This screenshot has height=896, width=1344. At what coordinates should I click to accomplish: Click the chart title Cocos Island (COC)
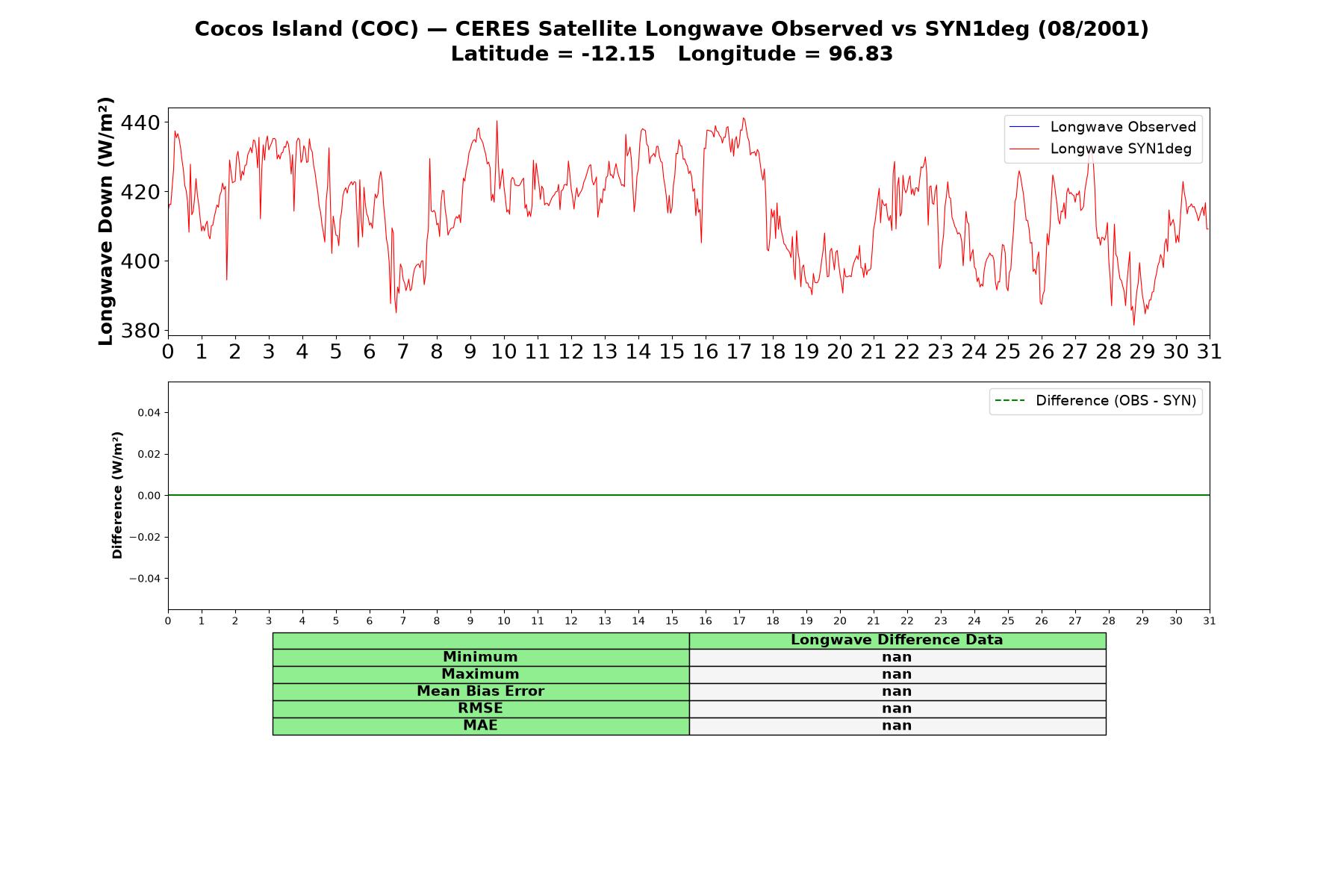click(x=306, y=29)
